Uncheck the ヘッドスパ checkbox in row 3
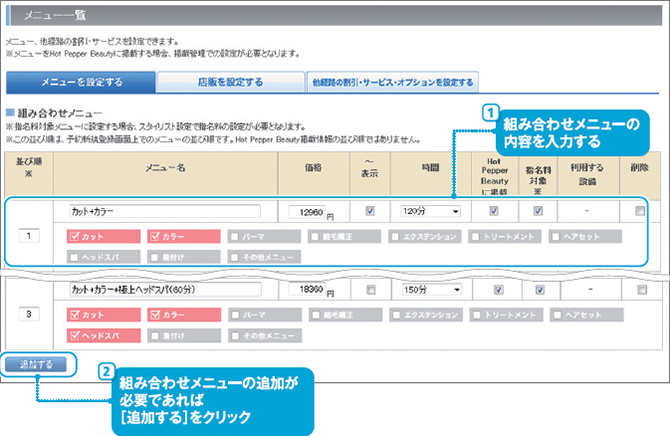This screenshot has width=670, height=436. tap(76, 334)
